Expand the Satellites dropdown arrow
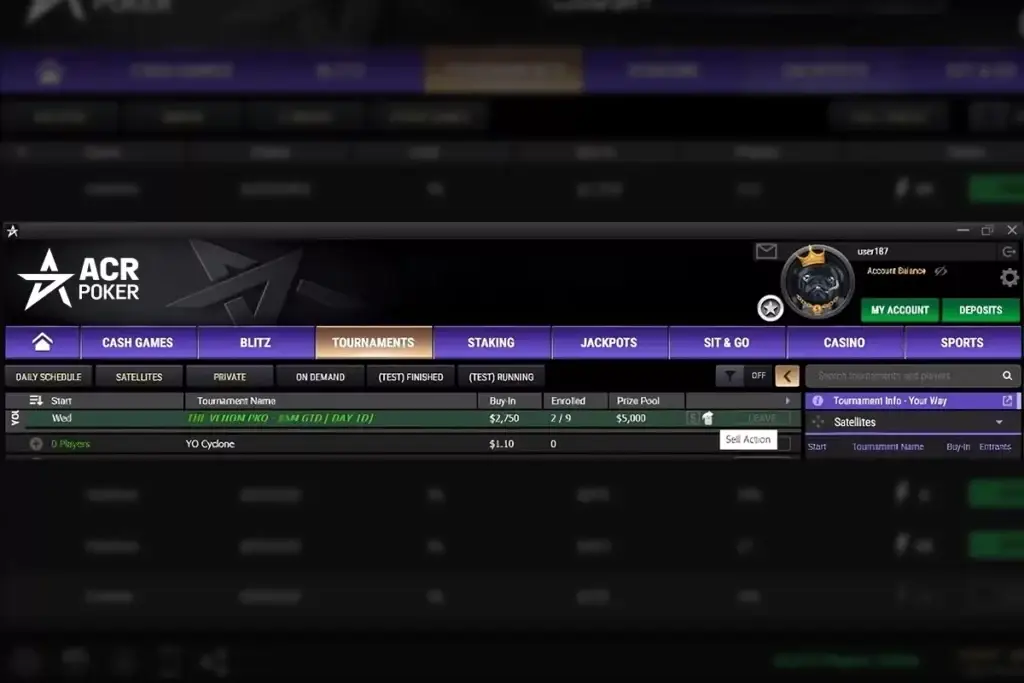The width and height of the screenshot is (1024, 683). click(999, 422)
